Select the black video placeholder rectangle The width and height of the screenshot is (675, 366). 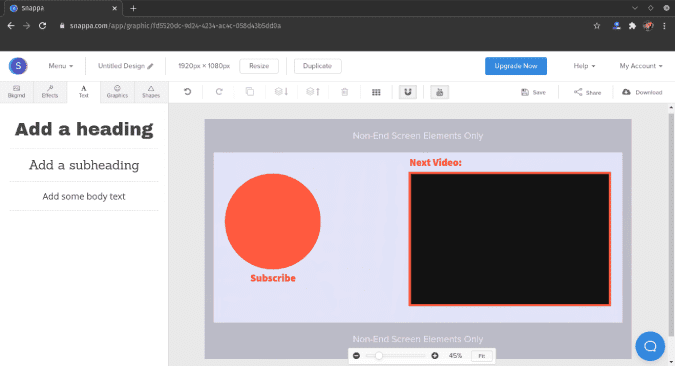(x=510, y=239)
